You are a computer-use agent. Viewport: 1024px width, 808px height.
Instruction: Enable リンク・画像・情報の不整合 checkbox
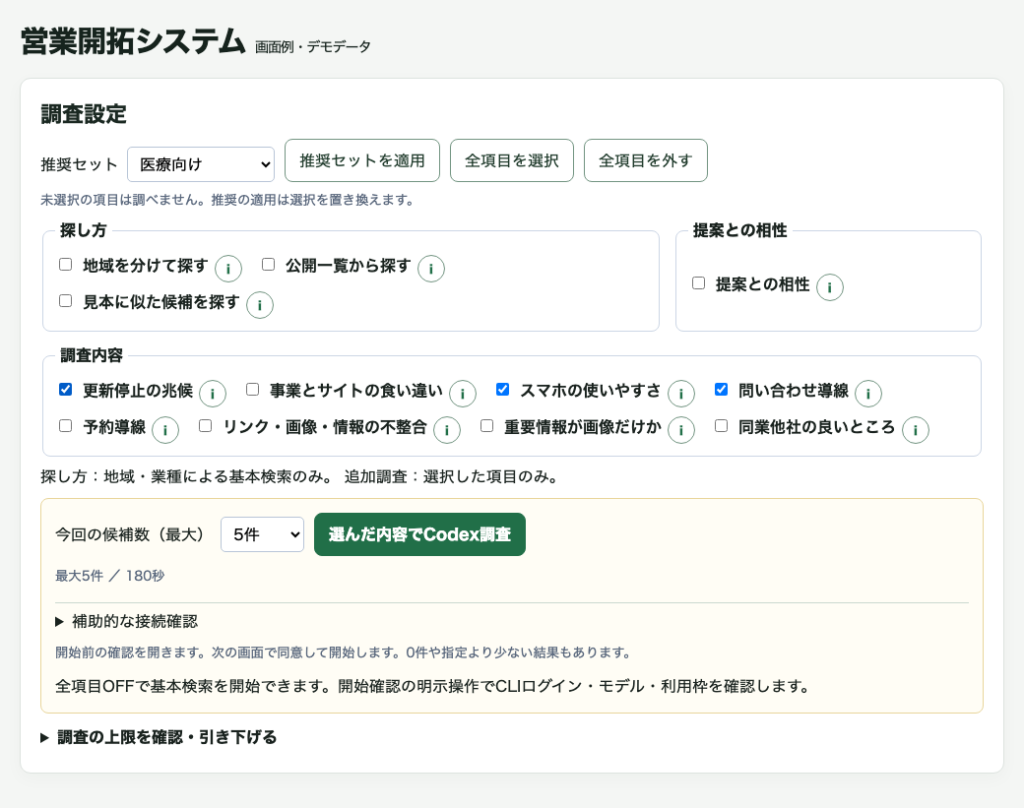click(x=206, y=427)
